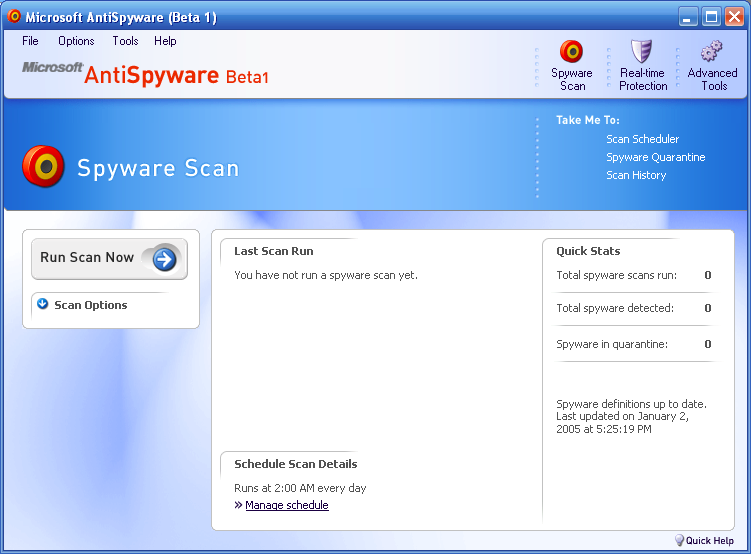Open the Help menu
This screenshot has width=751, height=554.
(165, 41)
